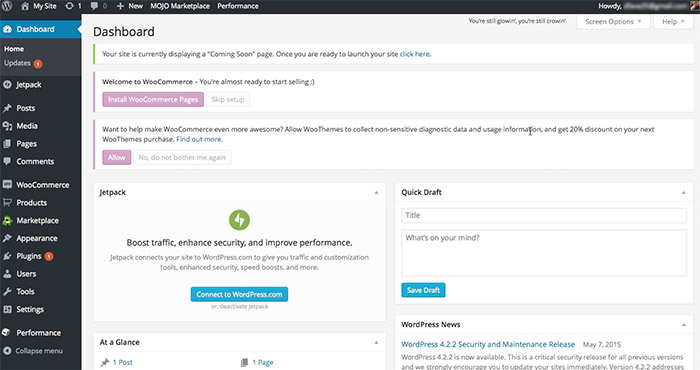Viewport: 700px width, 370px height.
Task: Open the Find out more link
Action: point(199,139)
